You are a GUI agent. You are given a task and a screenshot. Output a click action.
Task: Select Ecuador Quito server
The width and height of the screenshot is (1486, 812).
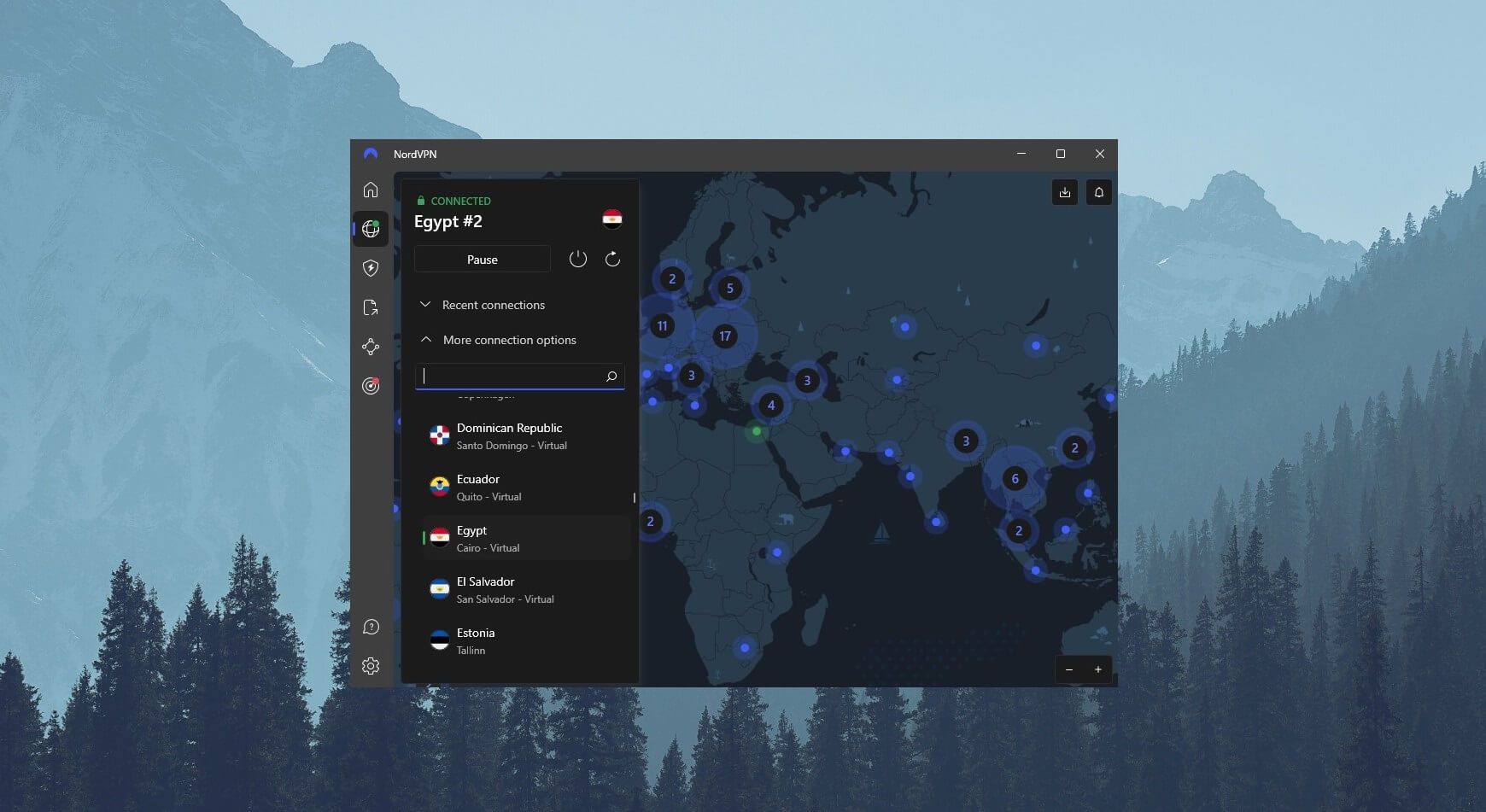tap(525, 487)
